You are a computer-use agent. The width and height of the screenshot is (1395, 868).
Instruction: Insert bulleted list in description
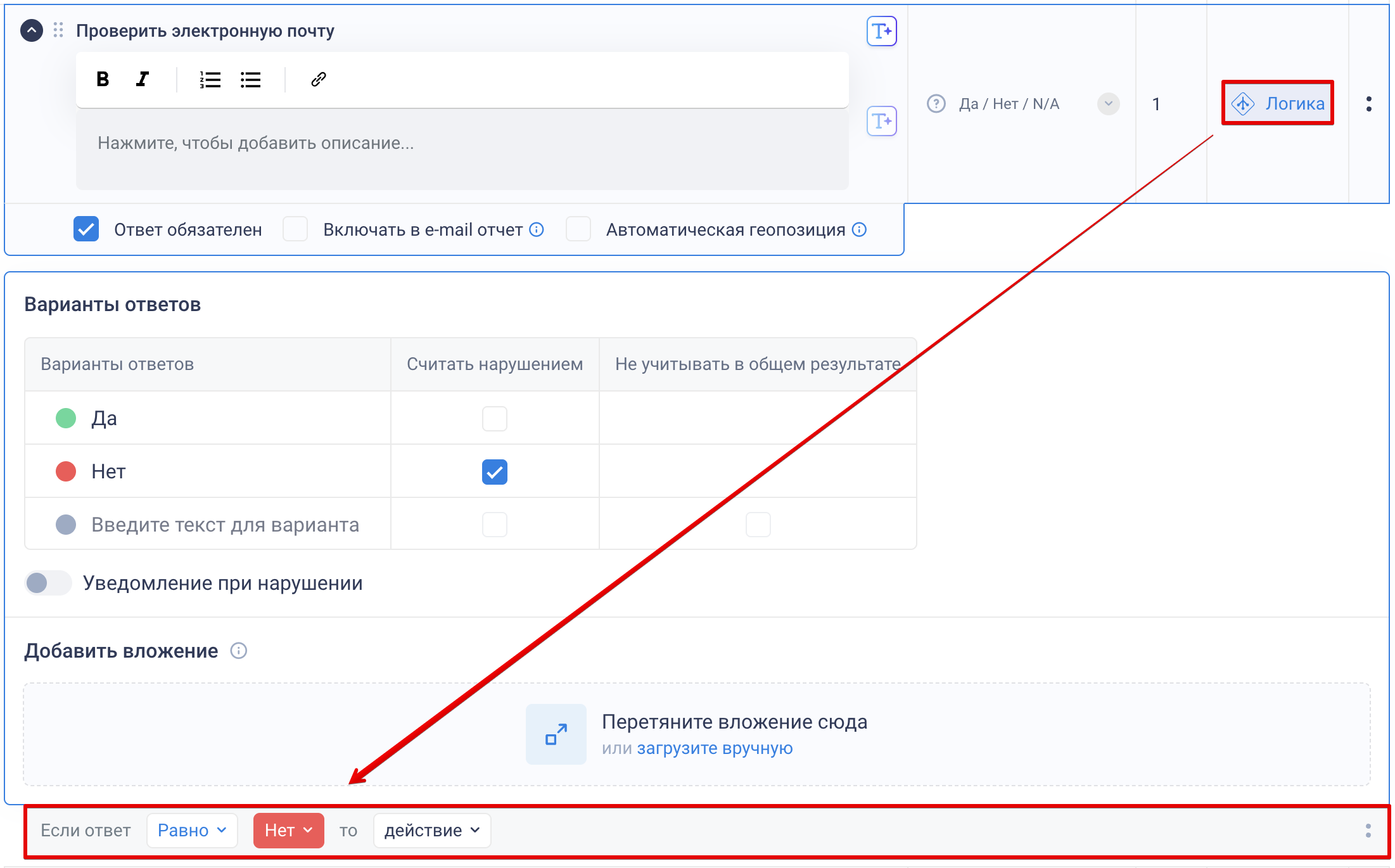(x=250, y=79)
